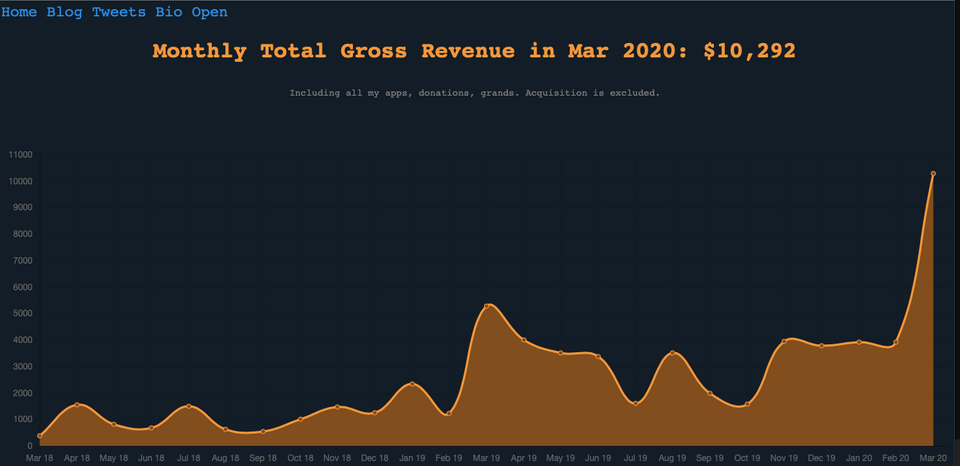Image resolution: width=960 pixels, height=466 pixels.
Task: Go to the Blog page link
Action: point(64,12)
